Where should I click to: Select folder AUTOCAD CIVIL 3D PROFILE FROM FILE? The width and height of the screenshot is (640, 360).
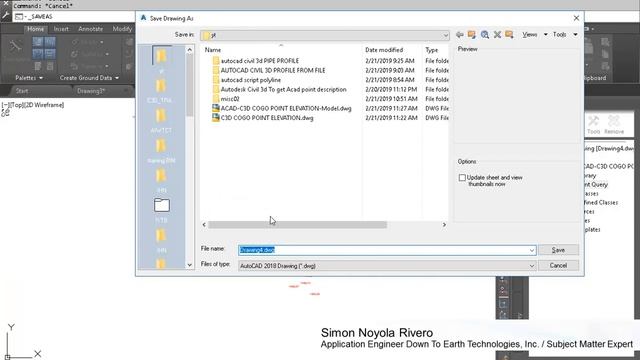tap(273, 70)
